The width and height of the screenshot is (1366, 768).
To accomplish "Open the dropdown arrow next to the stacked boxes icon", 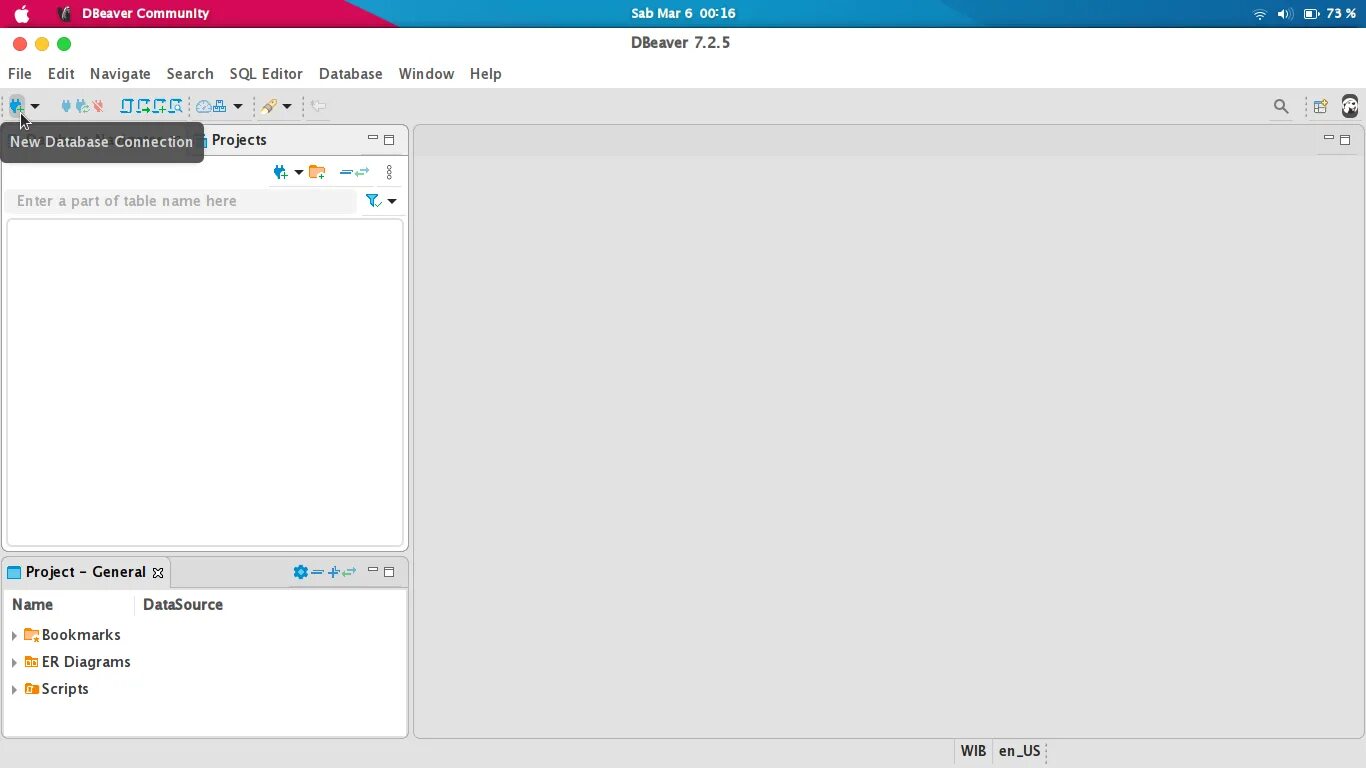I will pyautogui.click(x=238, y=106).
